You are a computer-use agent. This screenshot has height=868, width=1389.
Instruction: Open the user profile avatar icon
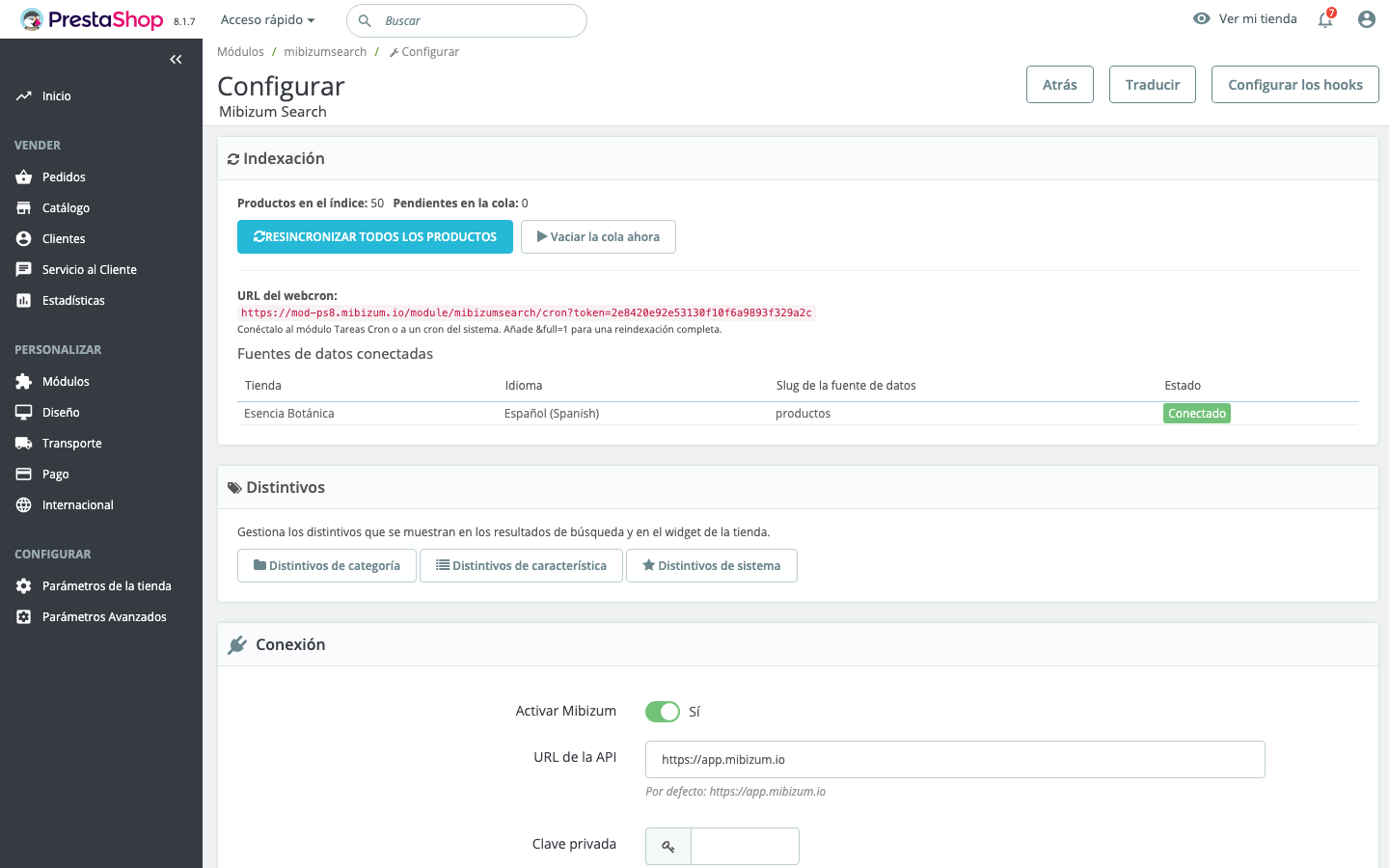click(1366, 19)
